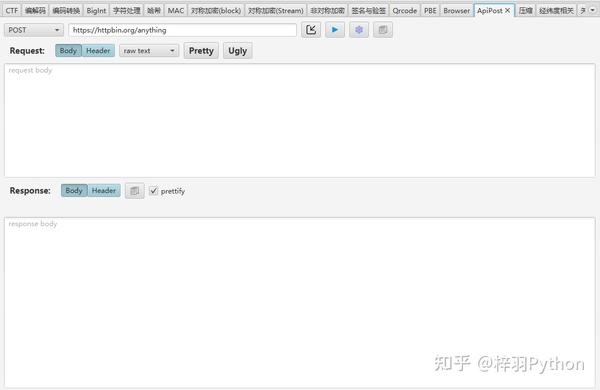This screenshot has height=390, width=600.
Task: Toggle the prettify checkbox
Action: click(153, 191)
